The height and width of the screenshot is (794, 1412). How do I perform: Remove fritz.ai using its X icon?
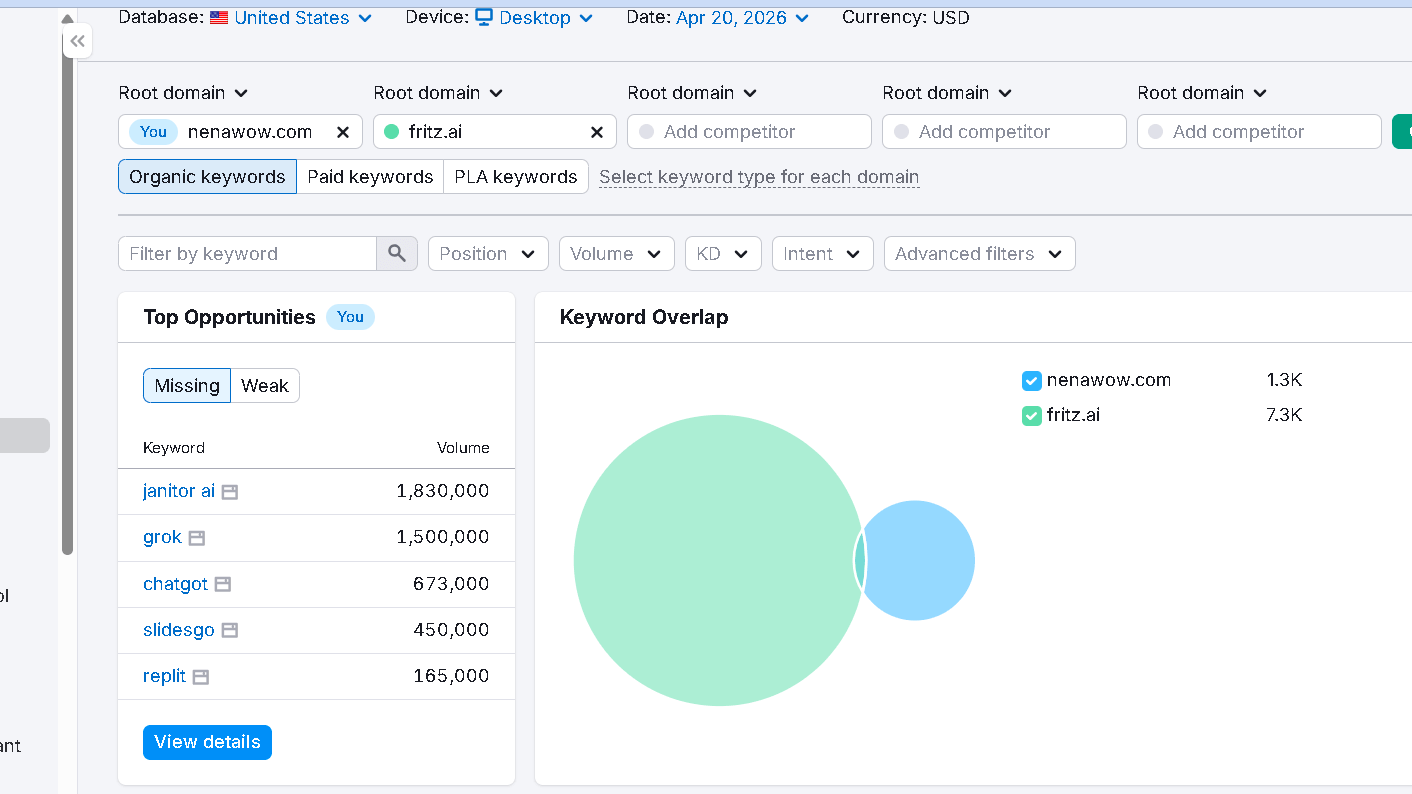click(597, 131)
